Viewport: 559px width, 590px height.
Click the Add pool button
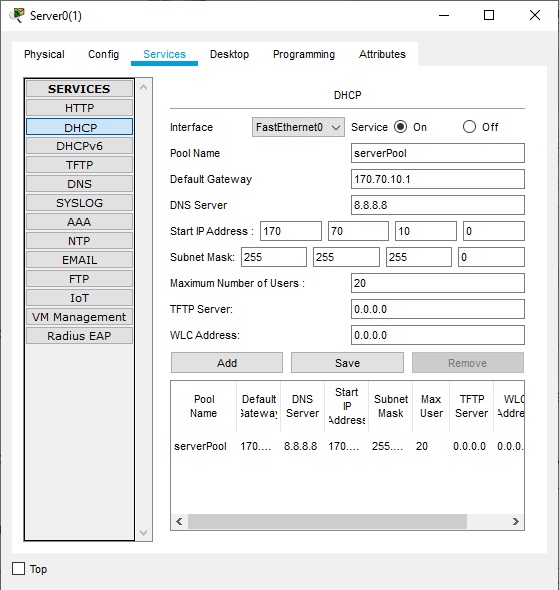click(227, 363)
